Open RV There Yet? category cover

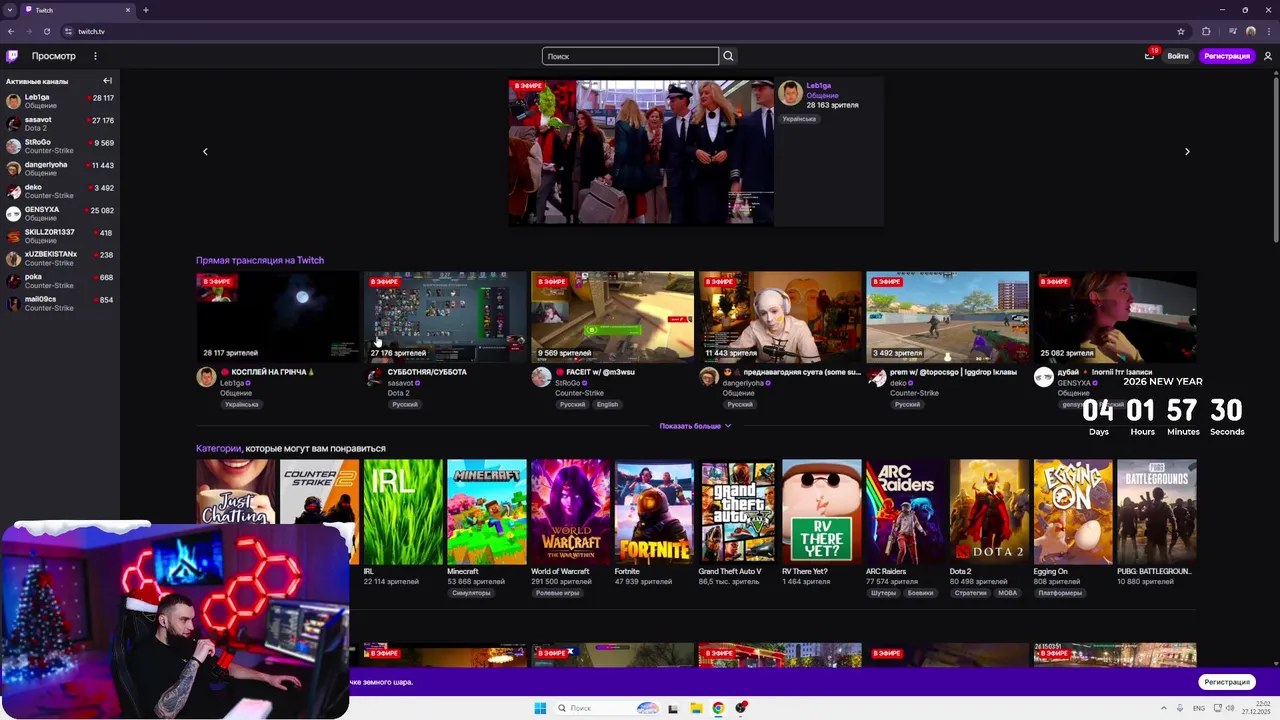coord(822,512)
